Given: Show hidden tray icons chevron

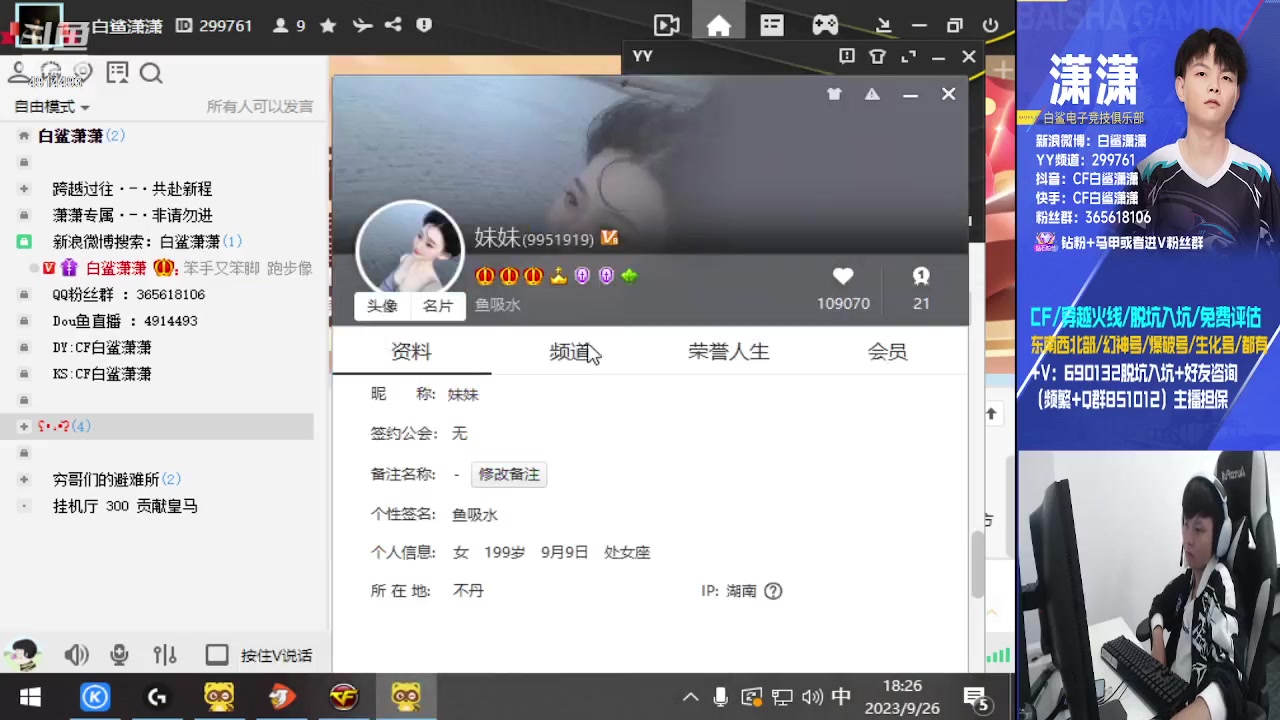Looking at the screenshot, I should click(x=690, y=697).
